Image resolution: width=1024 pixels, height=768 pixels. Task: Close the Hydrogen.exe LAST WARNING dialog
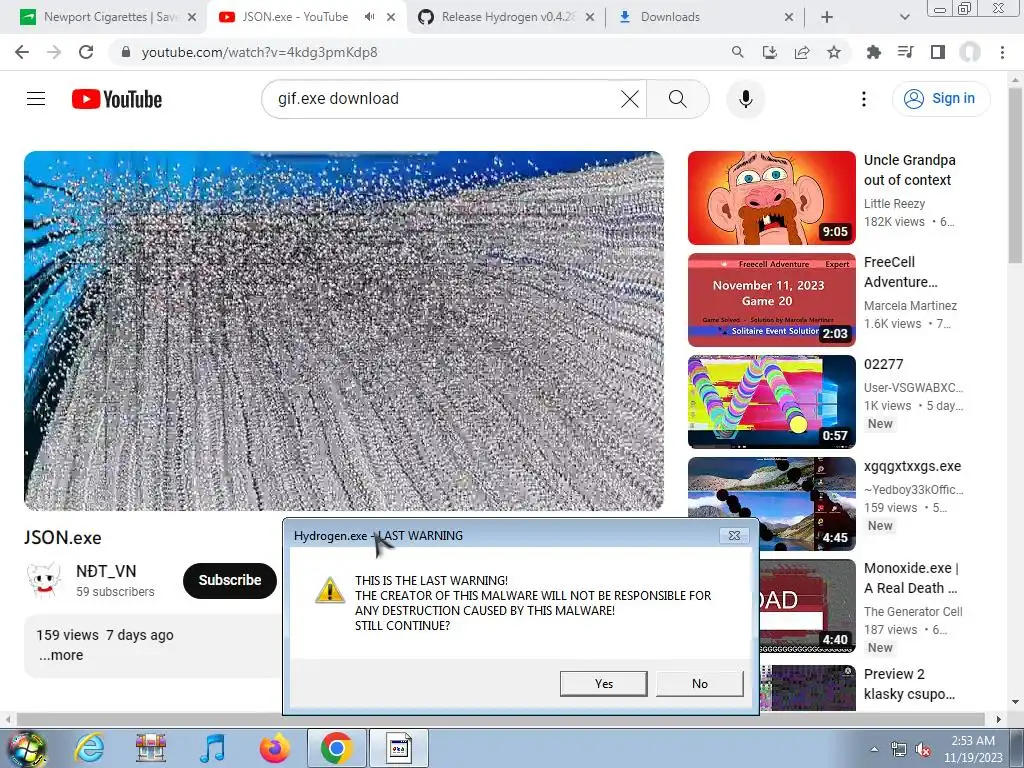point(734,536)
